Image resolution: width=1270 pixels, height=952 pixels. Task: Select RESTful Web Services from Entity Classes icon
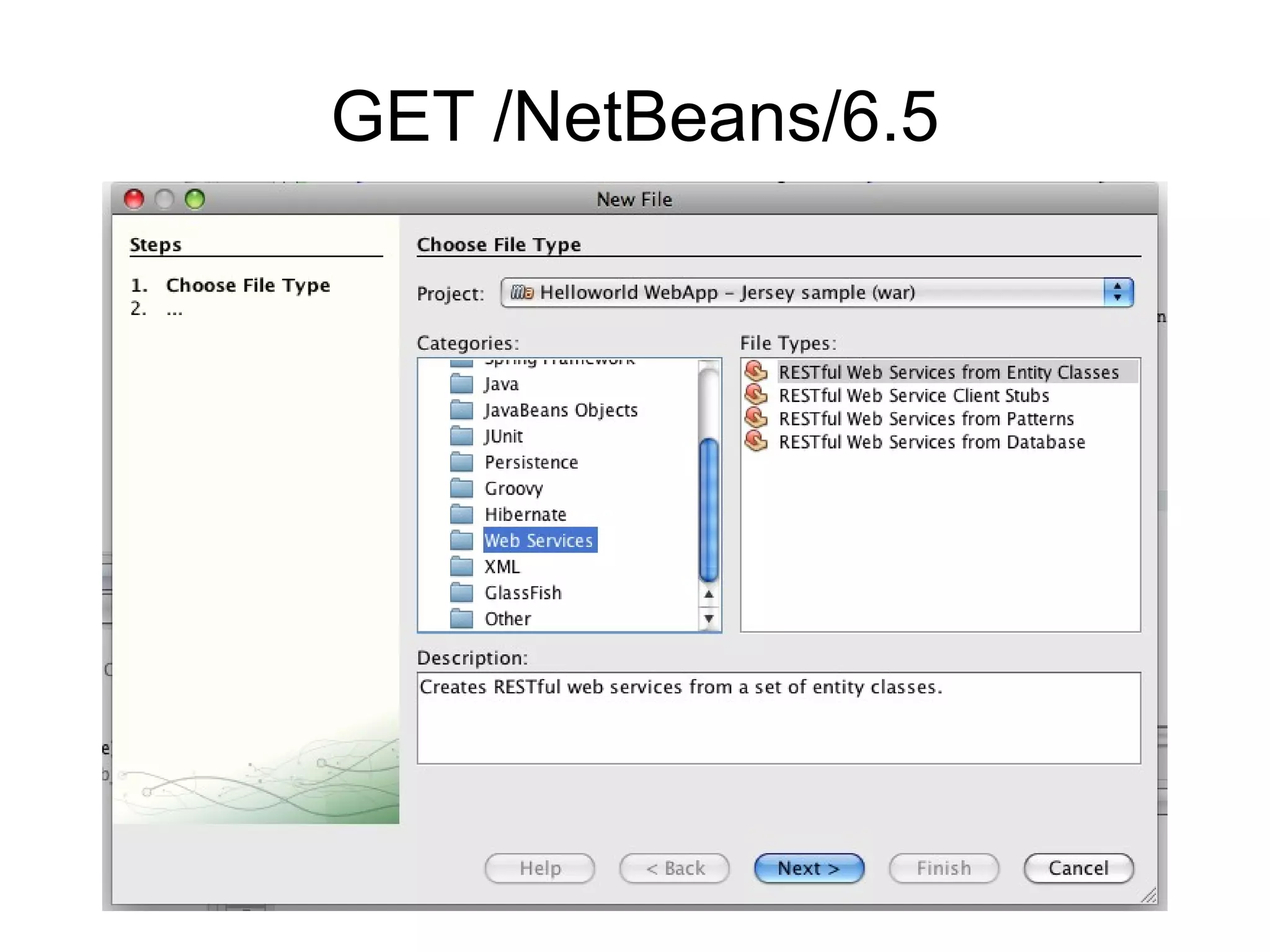[x=756, y=371]
